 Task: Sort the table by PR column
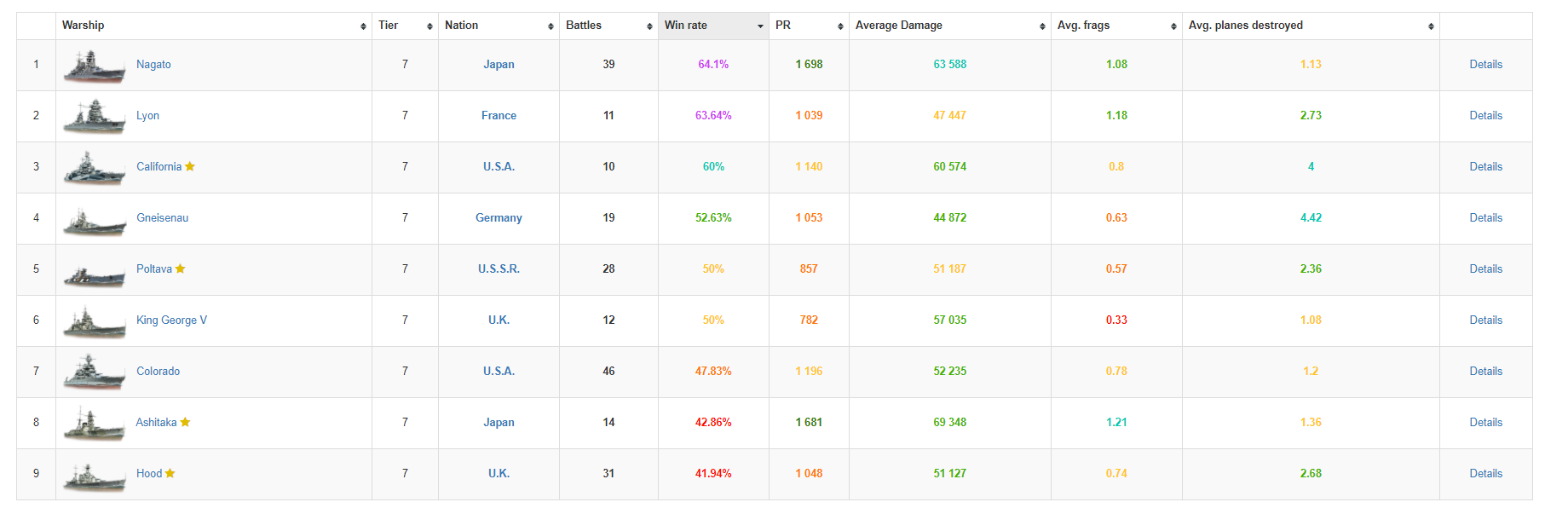(808, 26)
